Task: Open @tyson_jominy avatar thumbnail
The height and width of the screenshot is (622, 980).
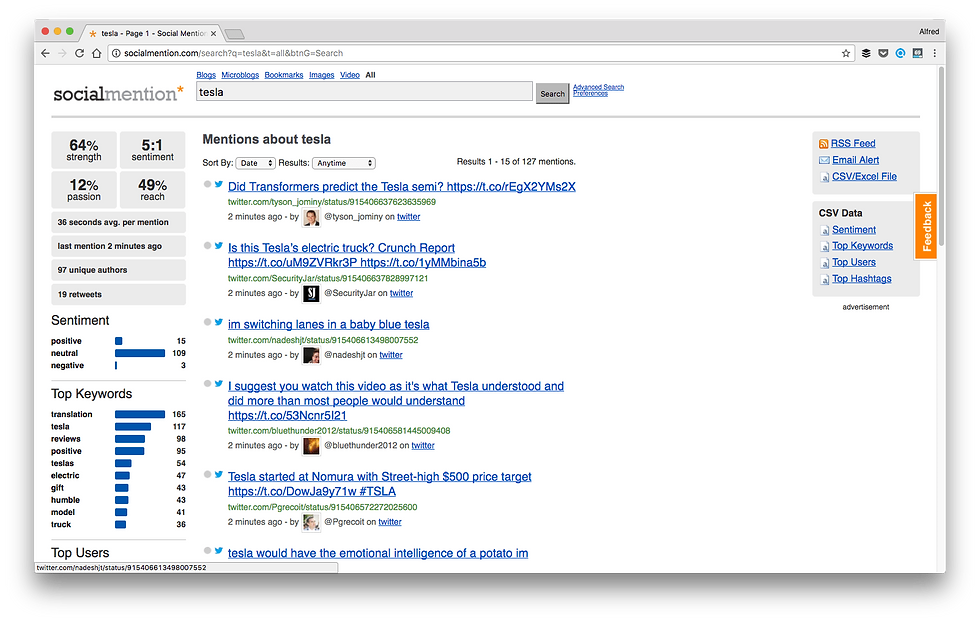Action: point(311,218)
